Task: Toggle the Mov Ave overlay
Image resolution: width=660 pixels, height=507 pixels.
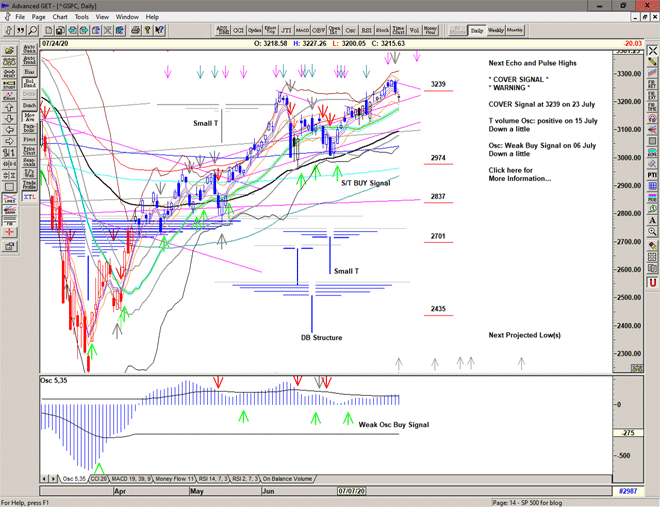Action: point(29,118)
